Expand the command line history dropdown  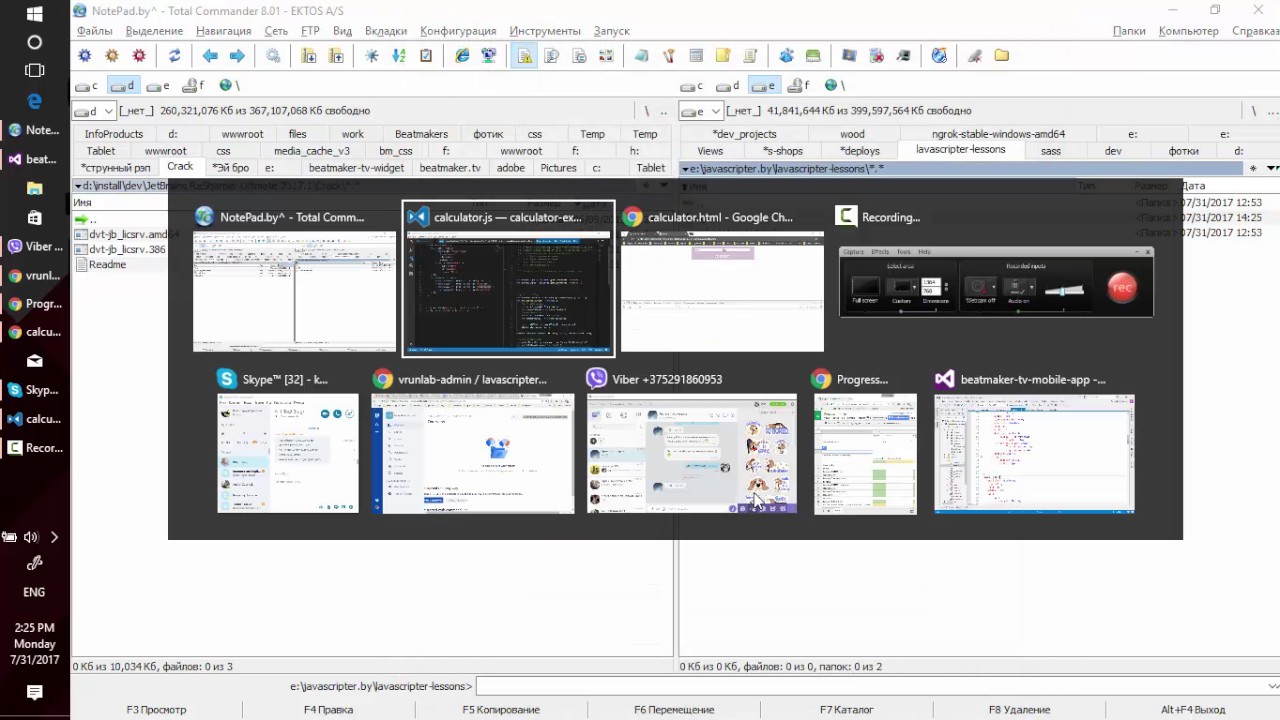[x=1273, y=686]
